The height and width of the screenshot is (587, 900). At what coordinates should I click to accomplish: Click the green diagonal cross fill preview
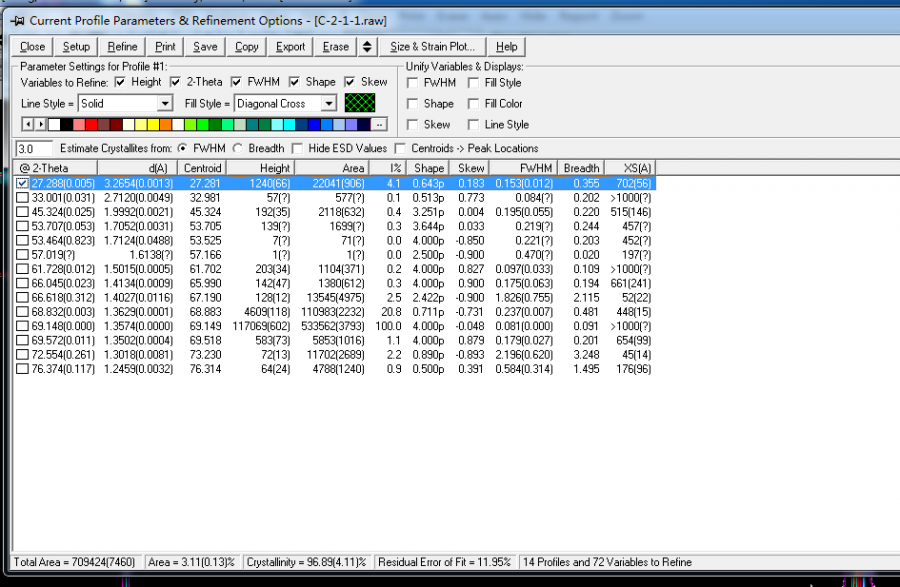360,103
